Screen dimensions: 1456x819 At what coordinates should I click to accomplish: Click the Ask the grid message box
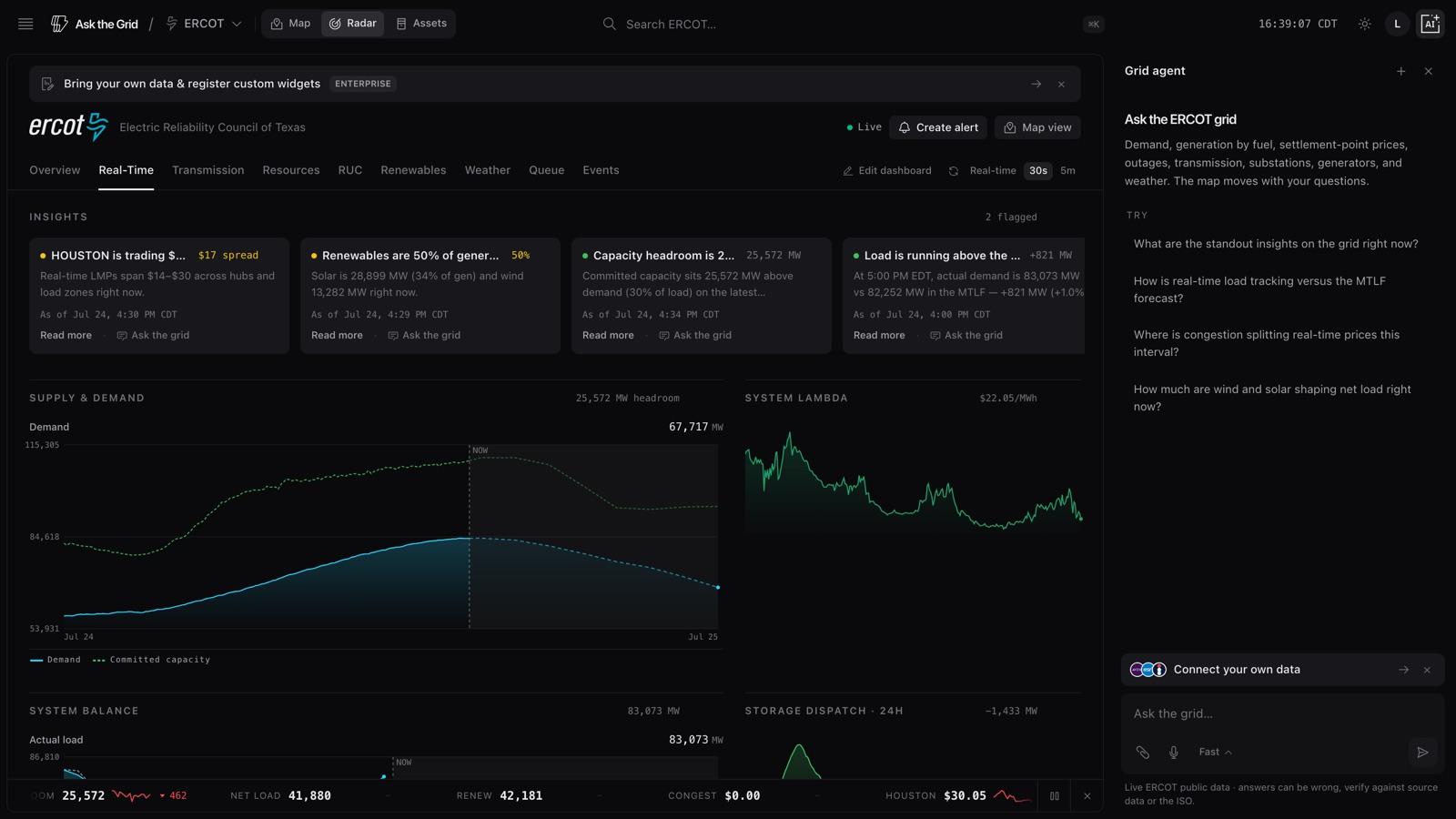click(1282, 713)
